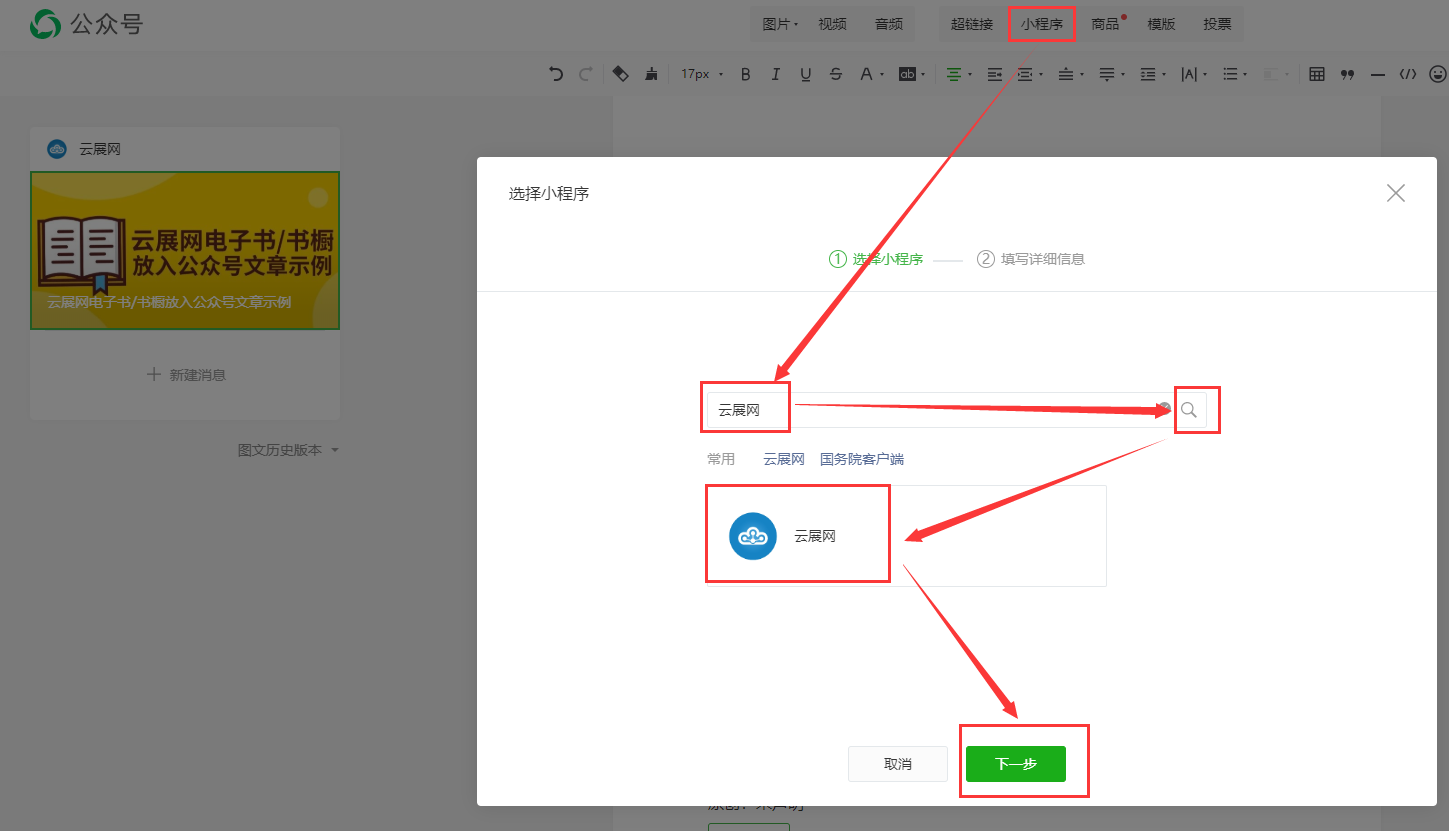1449x831 pixels.
Task: Click the 云展网 account name at left
Action: [x=100, y=149]
